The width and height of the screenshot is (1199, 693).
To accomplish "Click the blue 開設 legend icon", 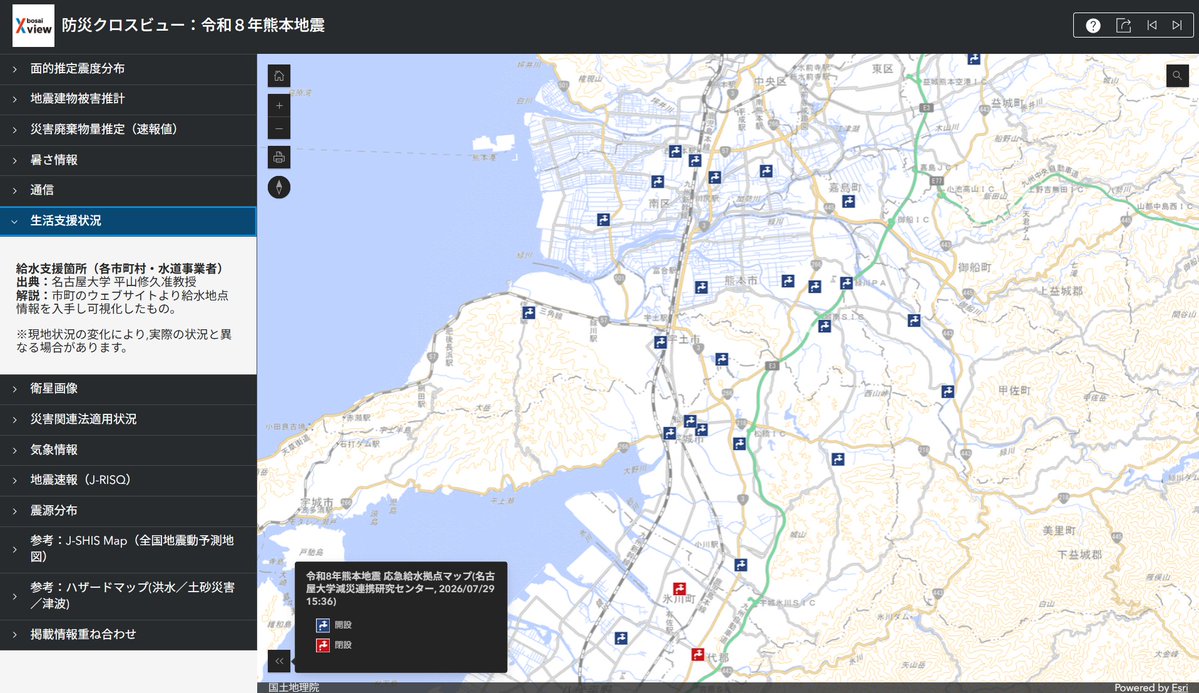I will [323, 625].
